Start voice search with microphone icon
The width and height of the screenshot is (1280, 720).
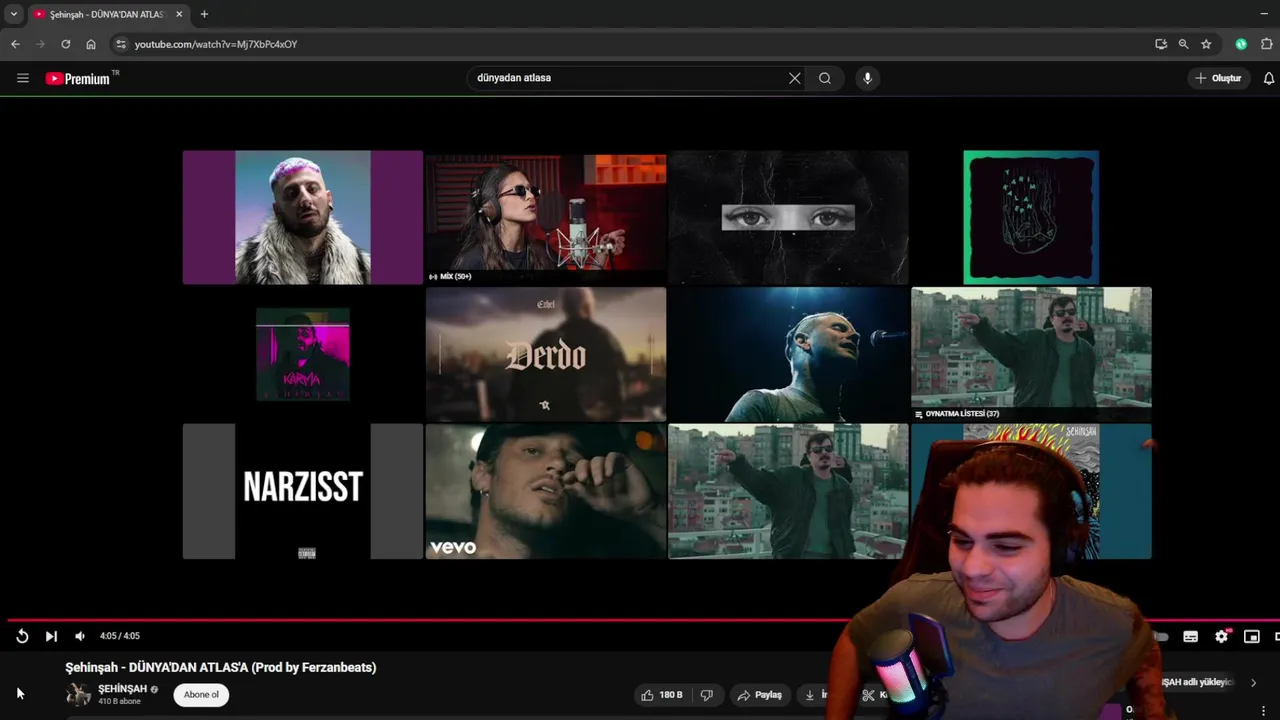pyautogui.click(x=867, y=78)
